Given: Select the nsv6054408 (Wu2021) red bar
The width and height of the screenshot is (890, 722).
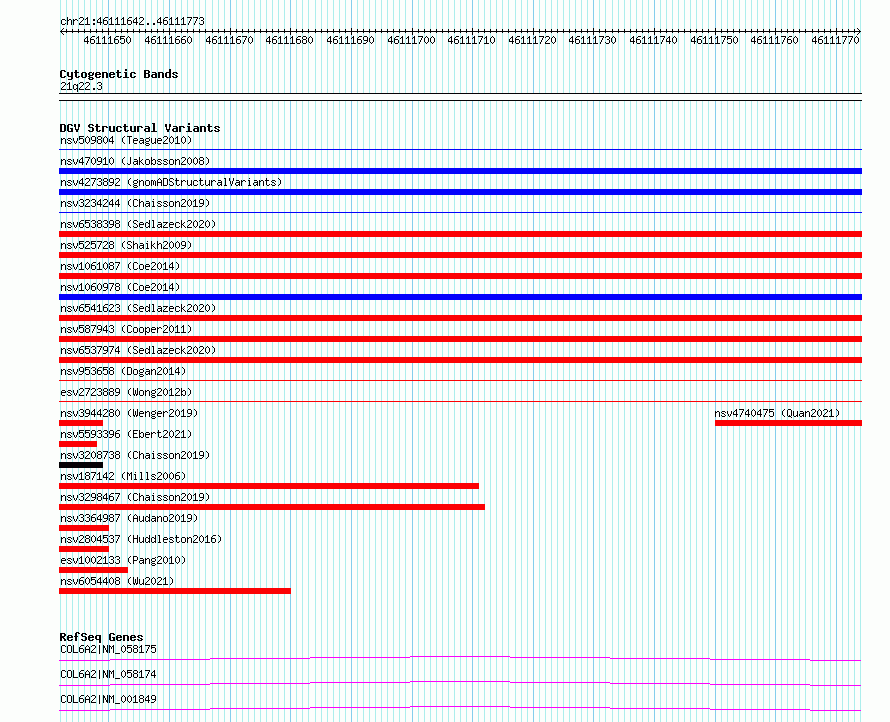Looking at the screenshot, I should pos(175,591).
